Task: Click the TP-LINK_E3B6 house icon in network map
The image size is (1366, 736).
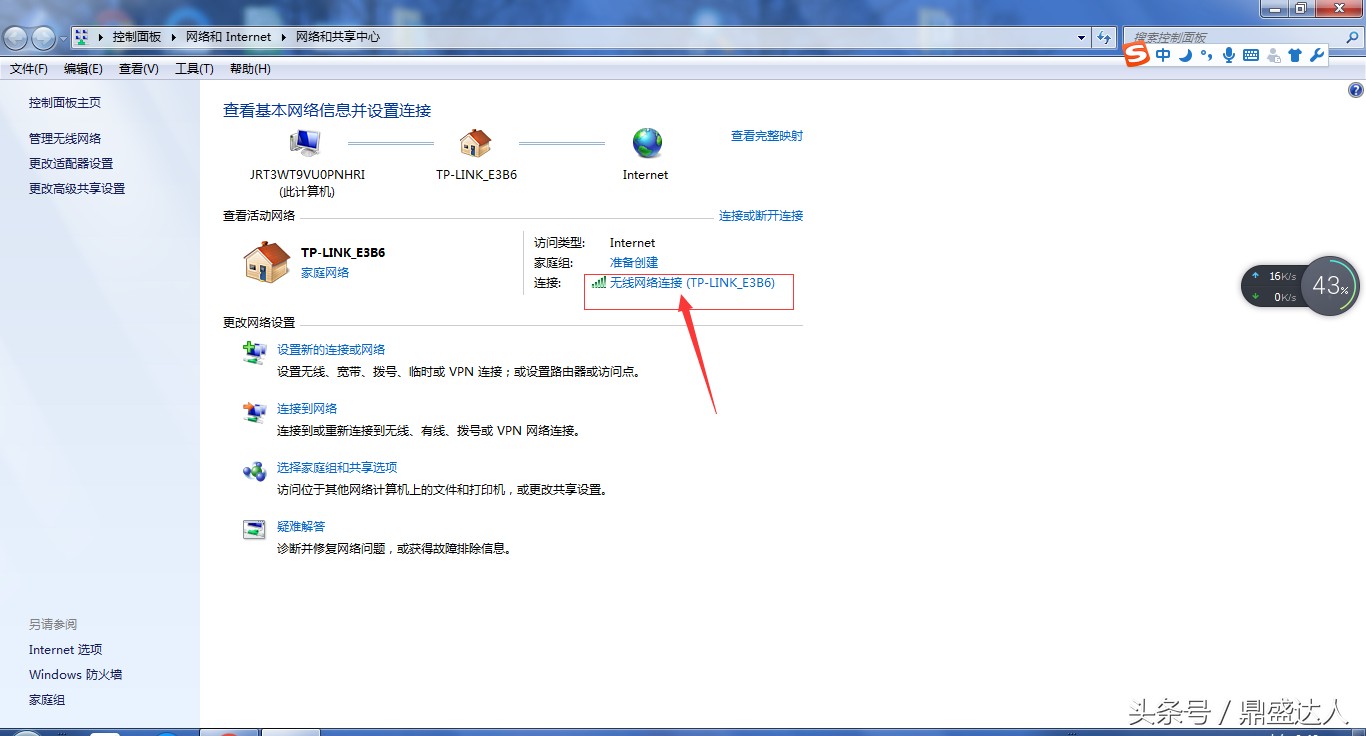Action: (476, 143)
